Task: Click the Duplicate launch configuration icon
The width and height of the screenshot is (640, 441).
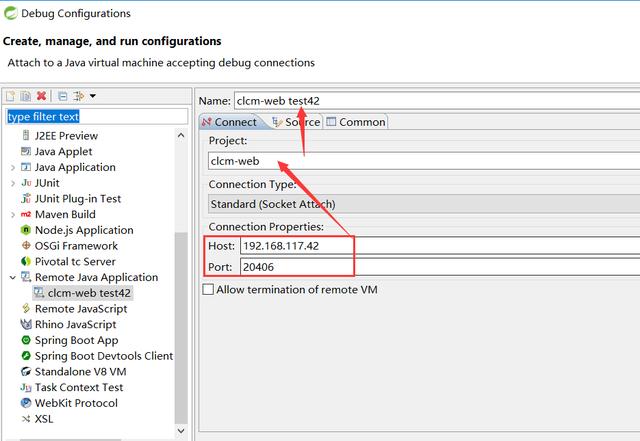Action: click(26, 96)
